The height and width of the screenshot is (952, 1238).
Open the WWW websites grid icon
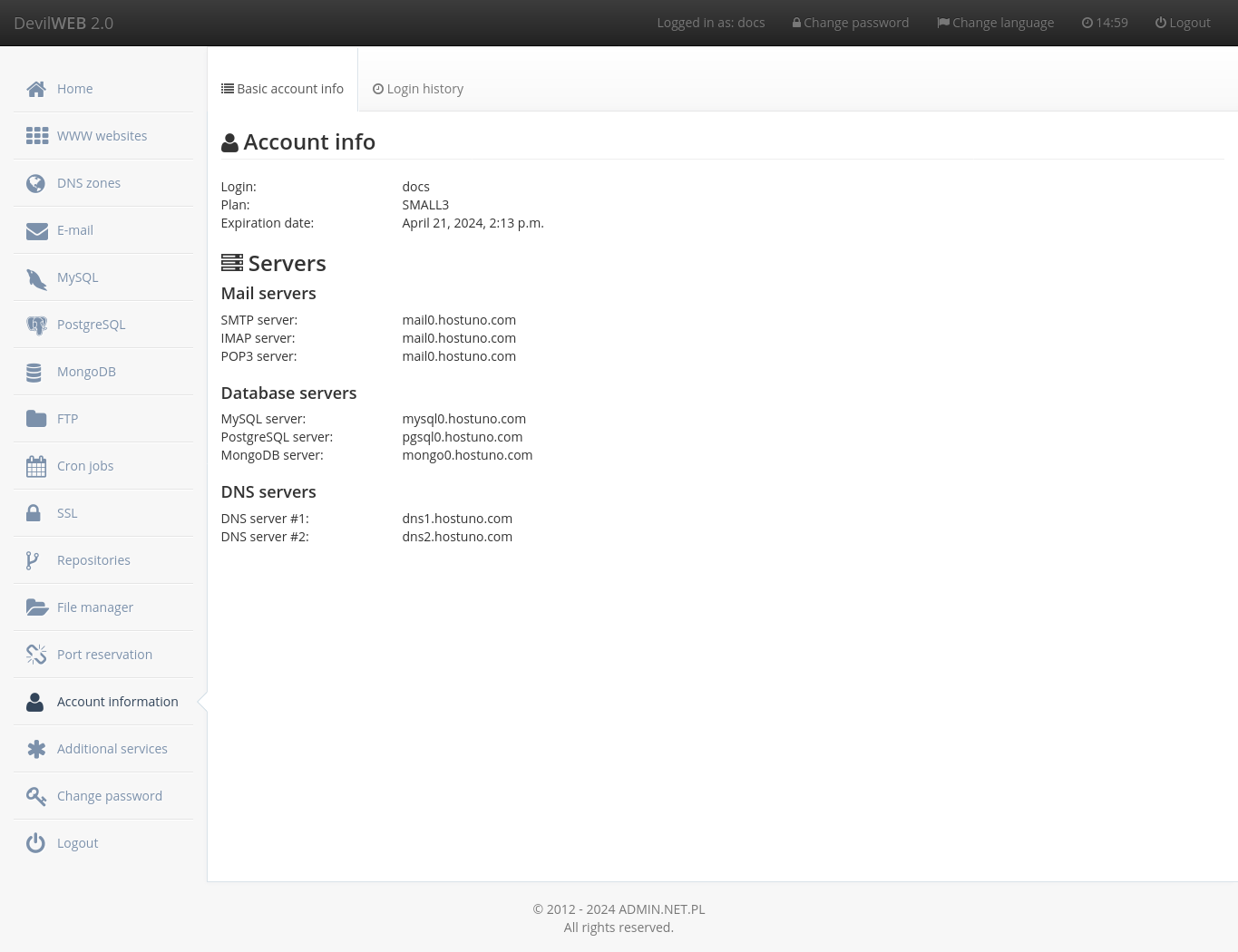tap(36, 136)
